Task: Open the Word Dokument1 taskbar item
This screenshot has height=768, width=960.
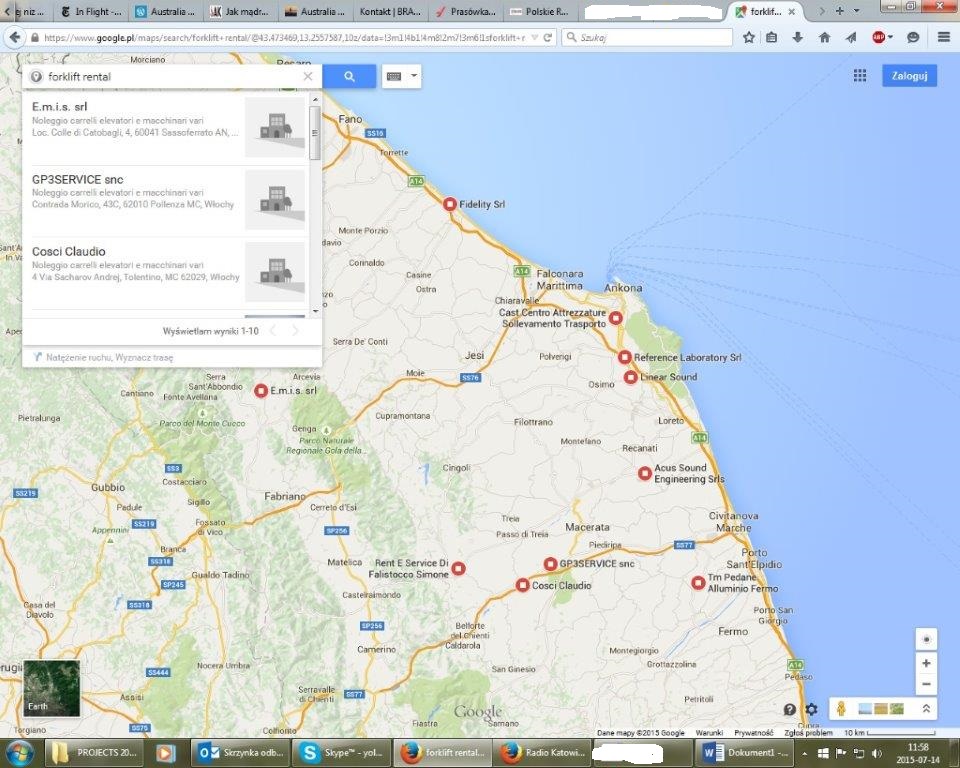Action: coord(744,753)
